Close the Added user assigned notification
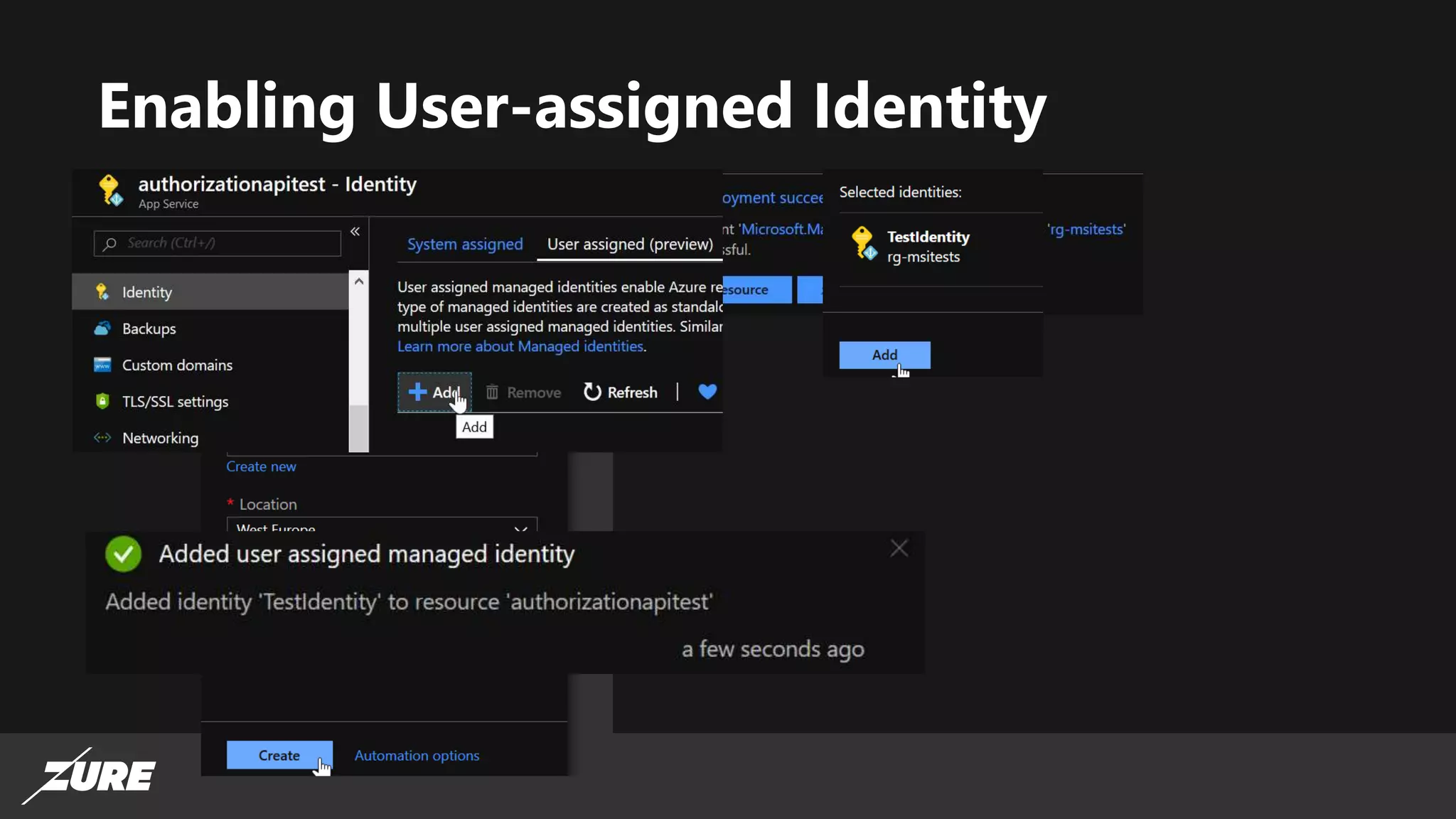 (899, 548)
